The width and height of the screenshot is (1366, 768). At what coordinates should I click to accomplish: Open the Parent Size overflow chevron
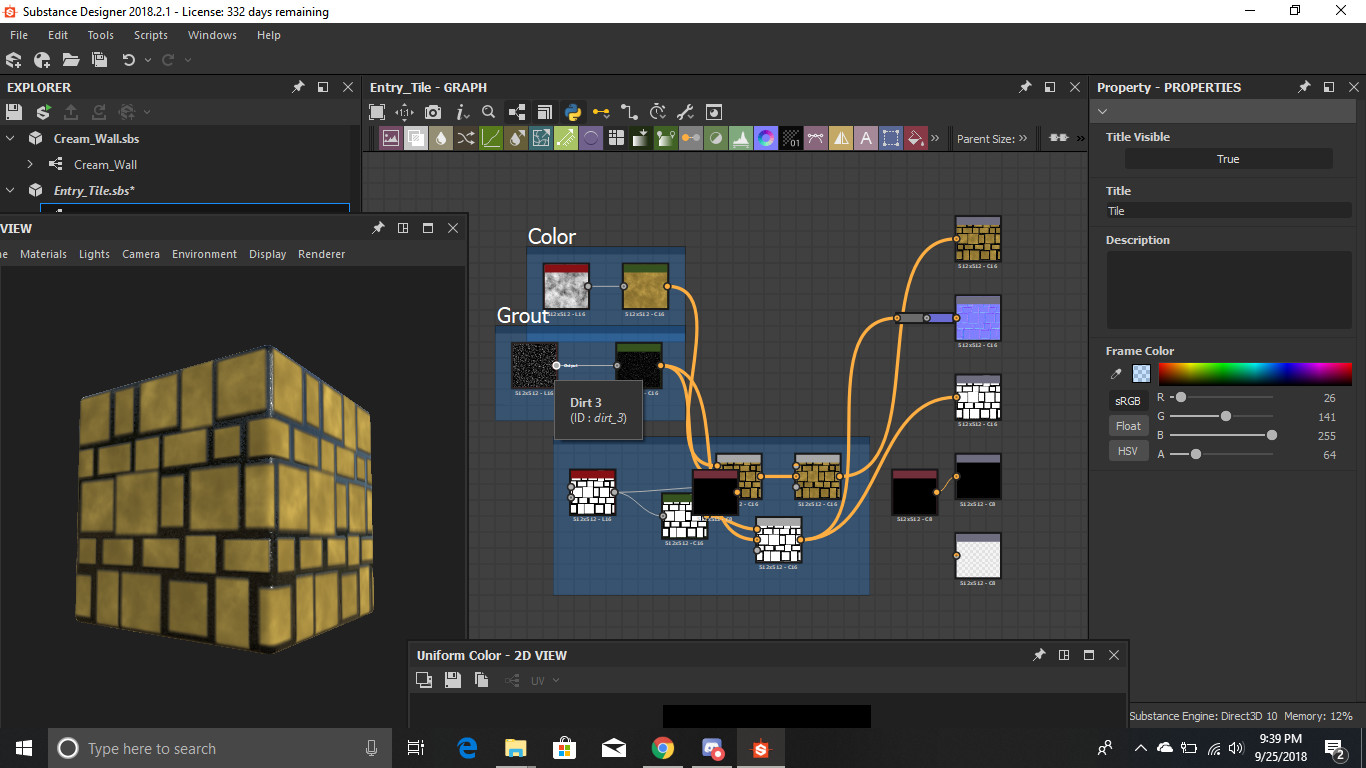pos(1023,139)
